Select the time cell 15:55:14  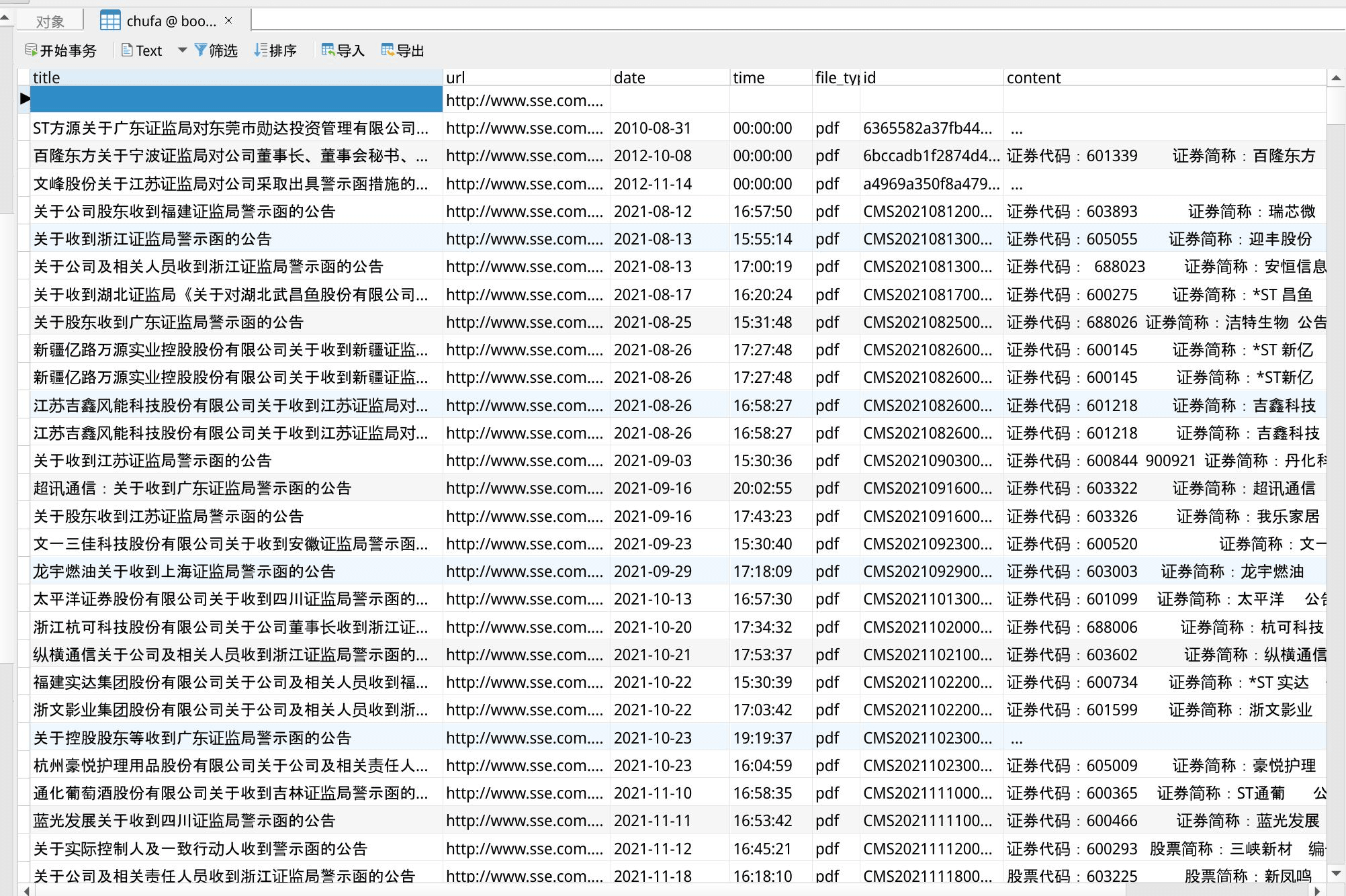tap(771, 238)
